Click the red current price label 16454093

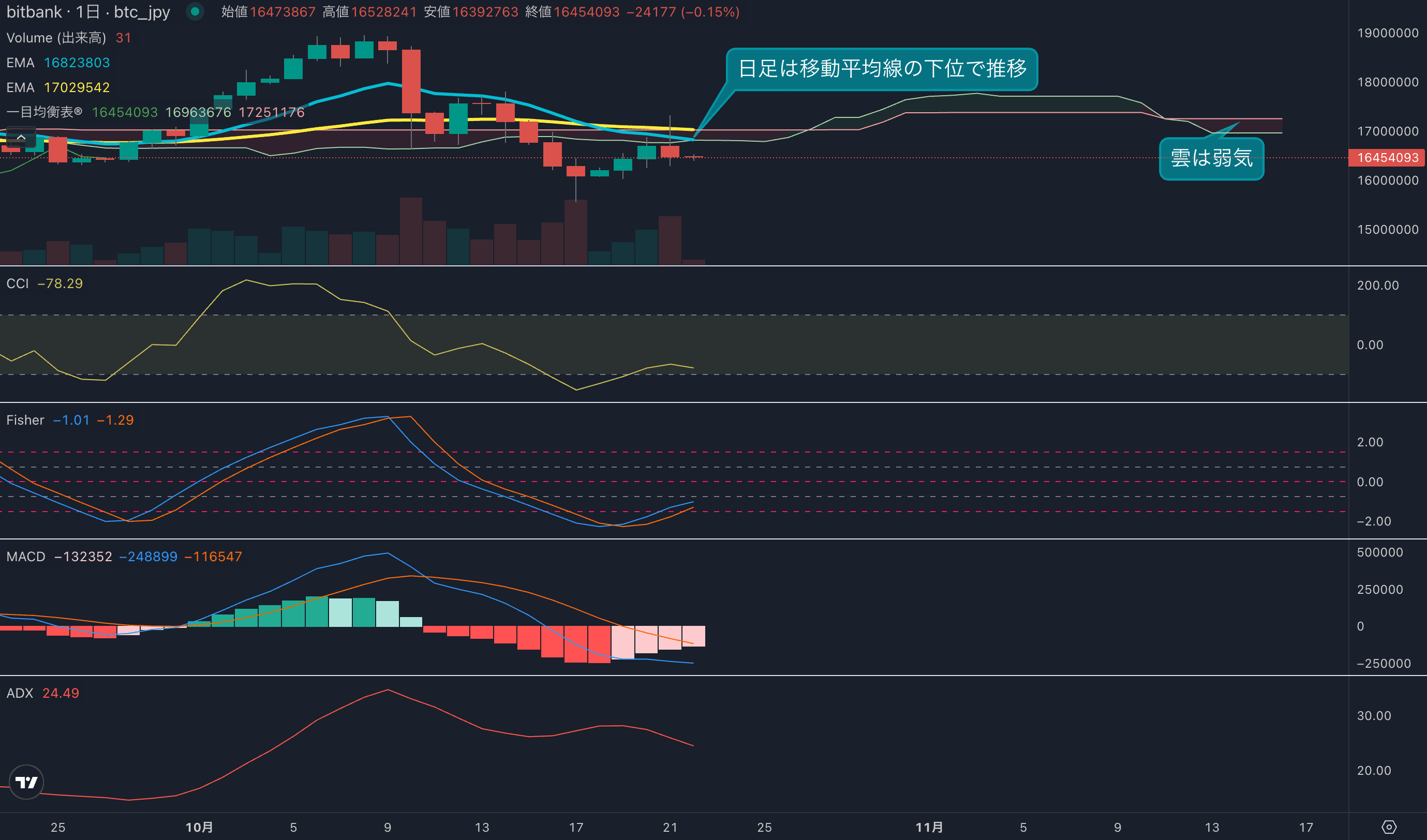[x=1387, y=157]
